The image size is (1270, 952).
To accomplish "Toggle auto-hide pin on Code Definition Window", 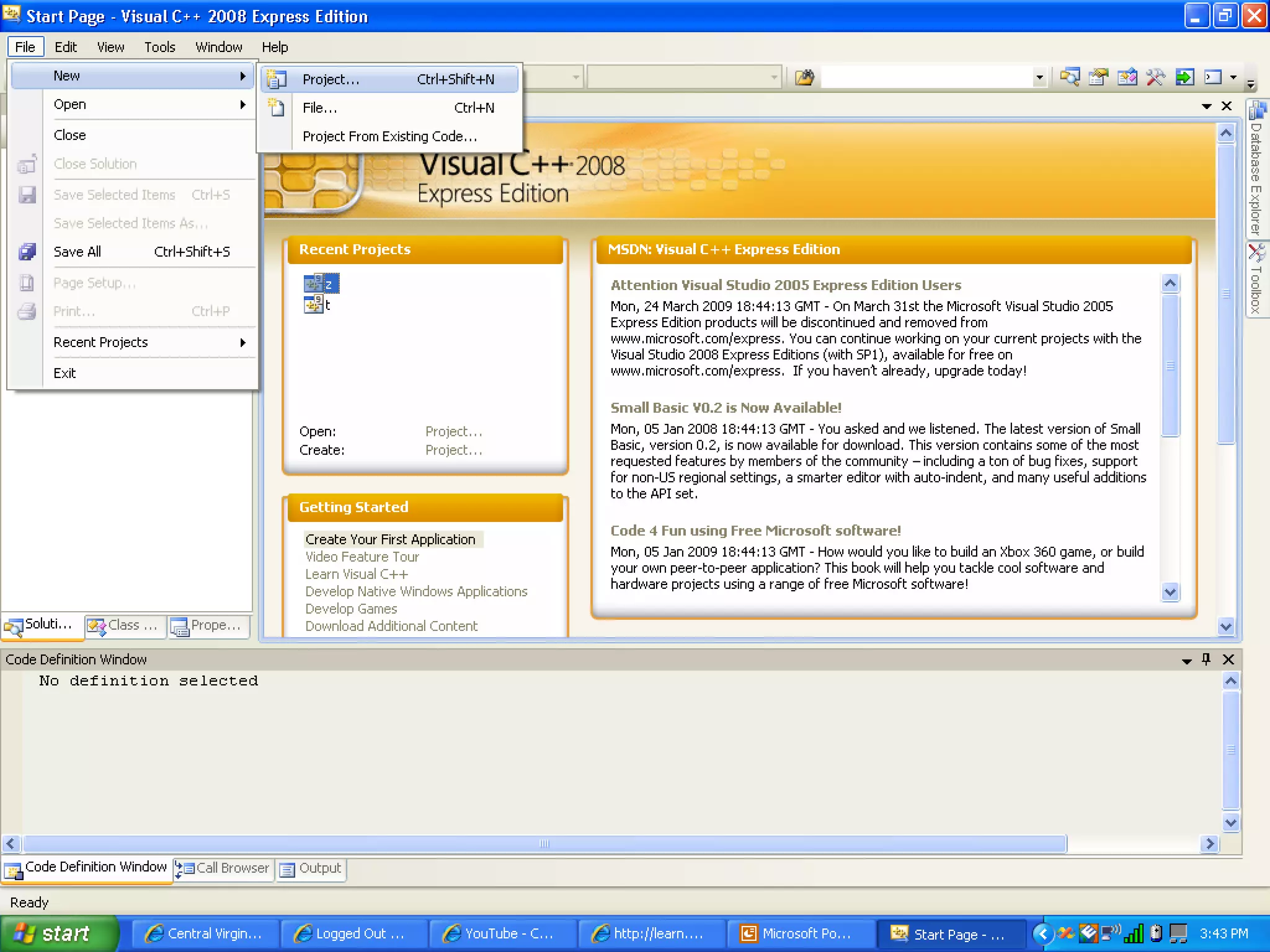I will (1206, 659).
